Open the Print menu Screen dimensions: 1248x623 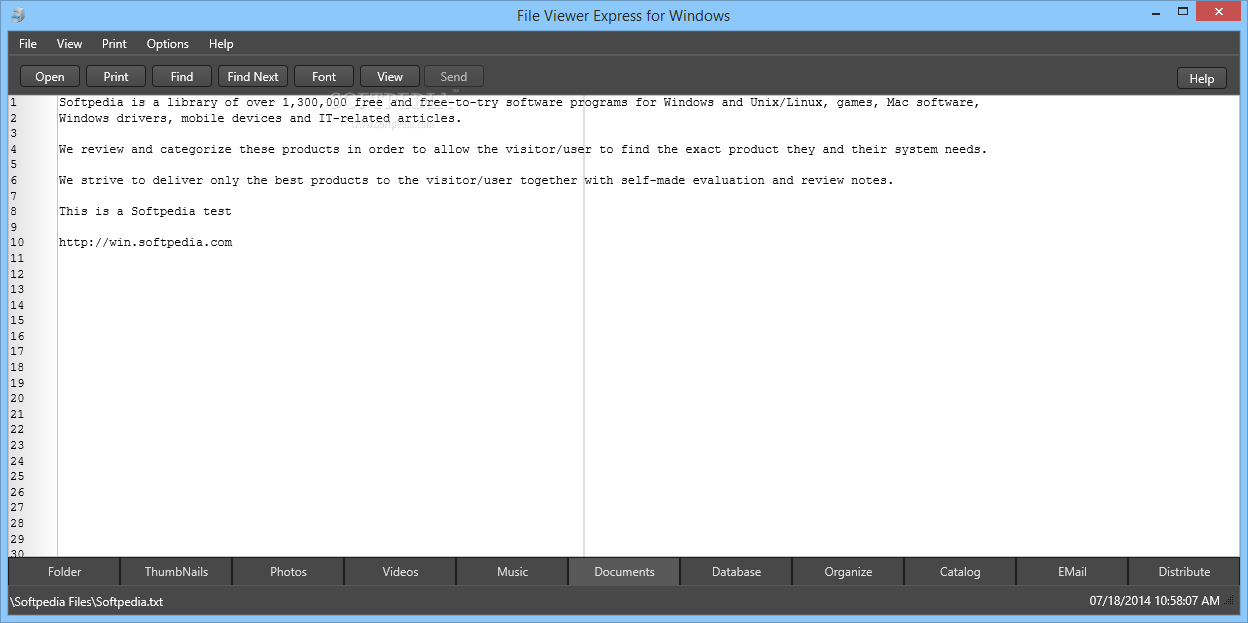pos(115,44)
